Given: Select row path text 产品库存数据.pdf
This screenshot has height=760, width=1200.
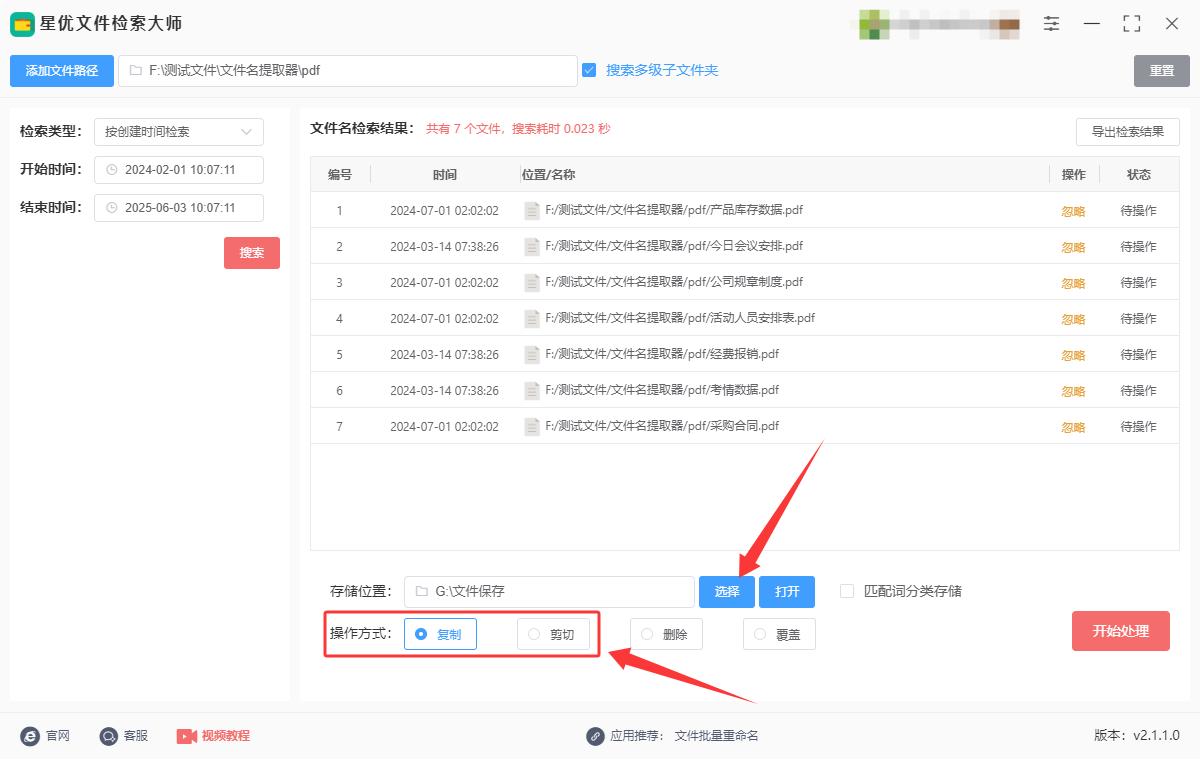Looking at the screenshot, I should tap(674, 210).
